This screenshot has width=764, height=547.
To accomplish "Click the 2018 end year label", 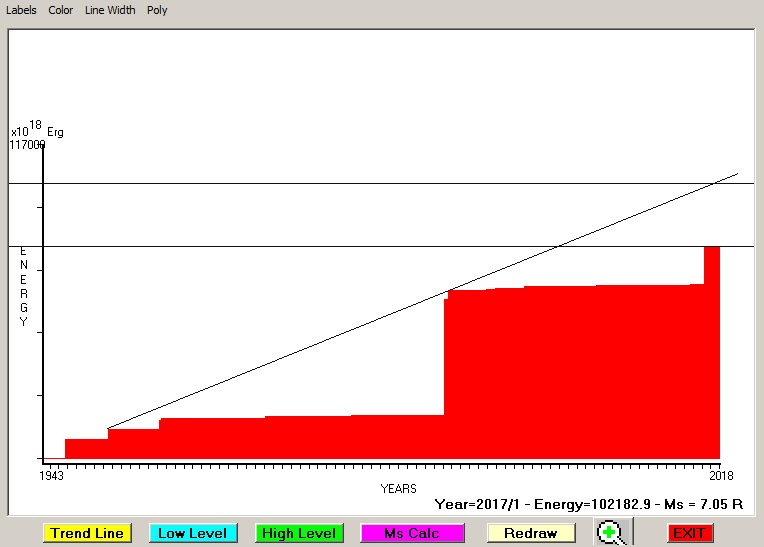I will pyautogui.click(x=722, y=475).
